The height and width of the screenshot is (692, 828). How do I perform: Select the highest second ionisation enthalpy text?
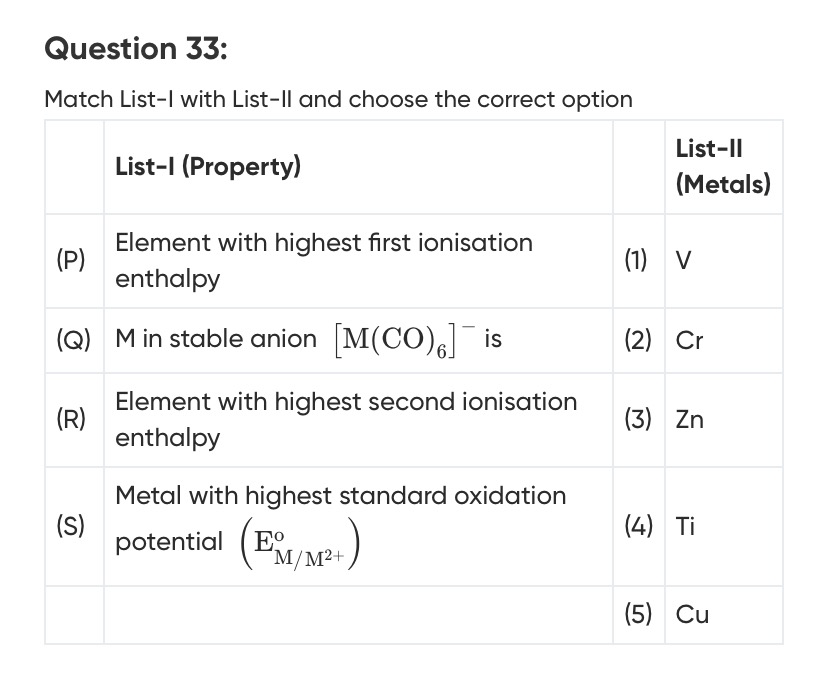pos(346,420)
